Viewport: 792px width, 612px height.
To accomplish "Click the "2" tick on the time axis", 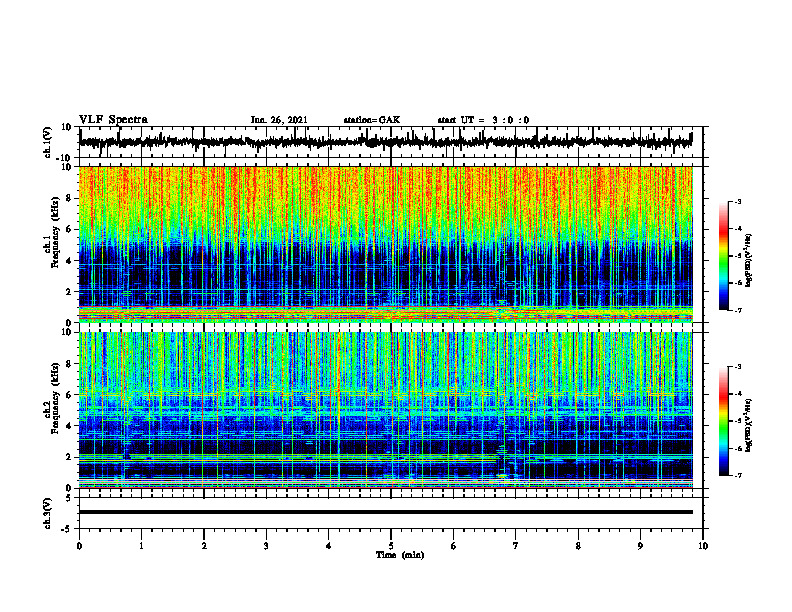I will (x=204, y=546).
